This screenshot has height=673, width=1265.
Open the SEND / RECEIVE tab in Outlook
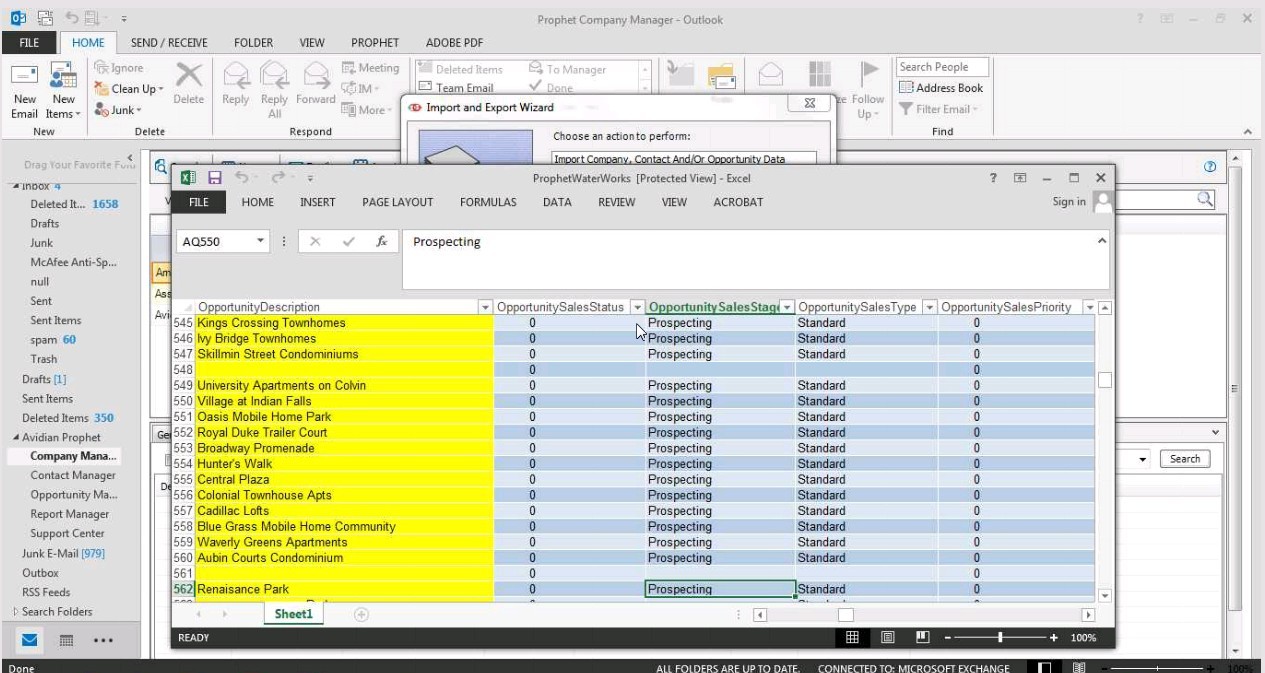tap(169, 43)
